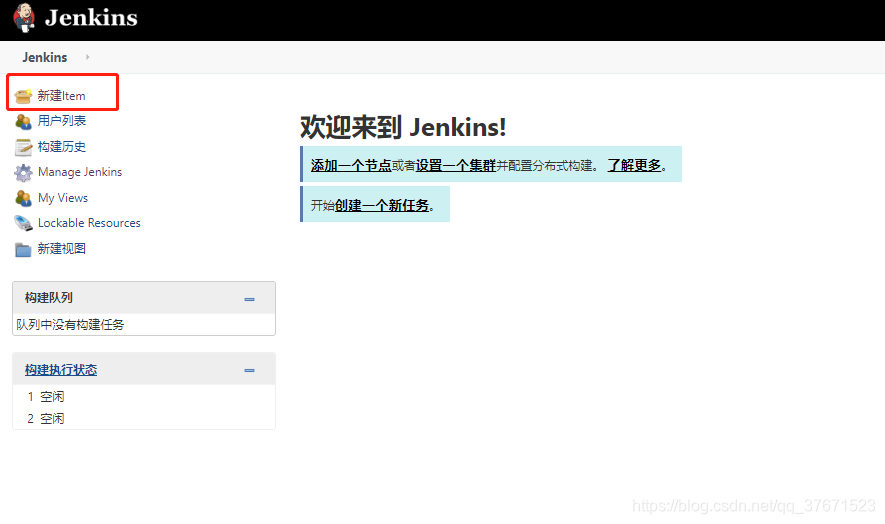Open the 构建执行状态 header link
The height and width of the screenshot is (524, 885).
click(61, 370)
